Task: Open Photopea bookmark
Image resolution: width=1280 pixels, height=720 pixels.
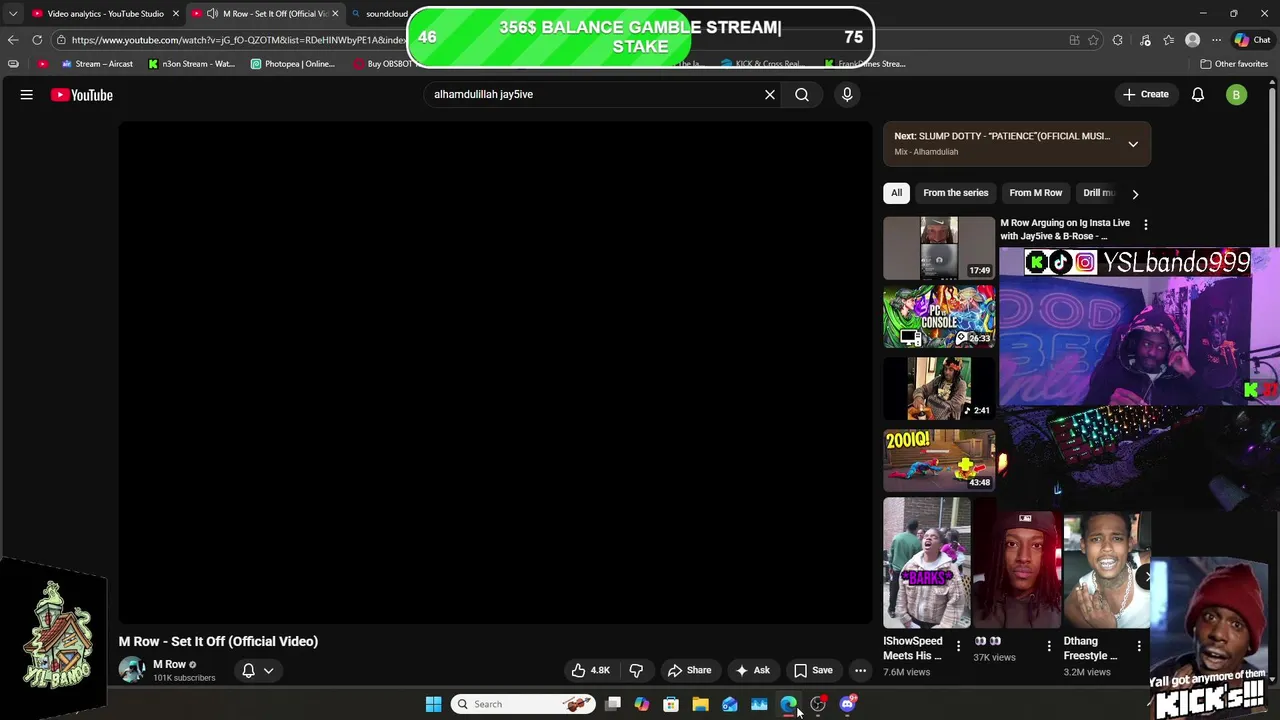Action: [293, 64]
